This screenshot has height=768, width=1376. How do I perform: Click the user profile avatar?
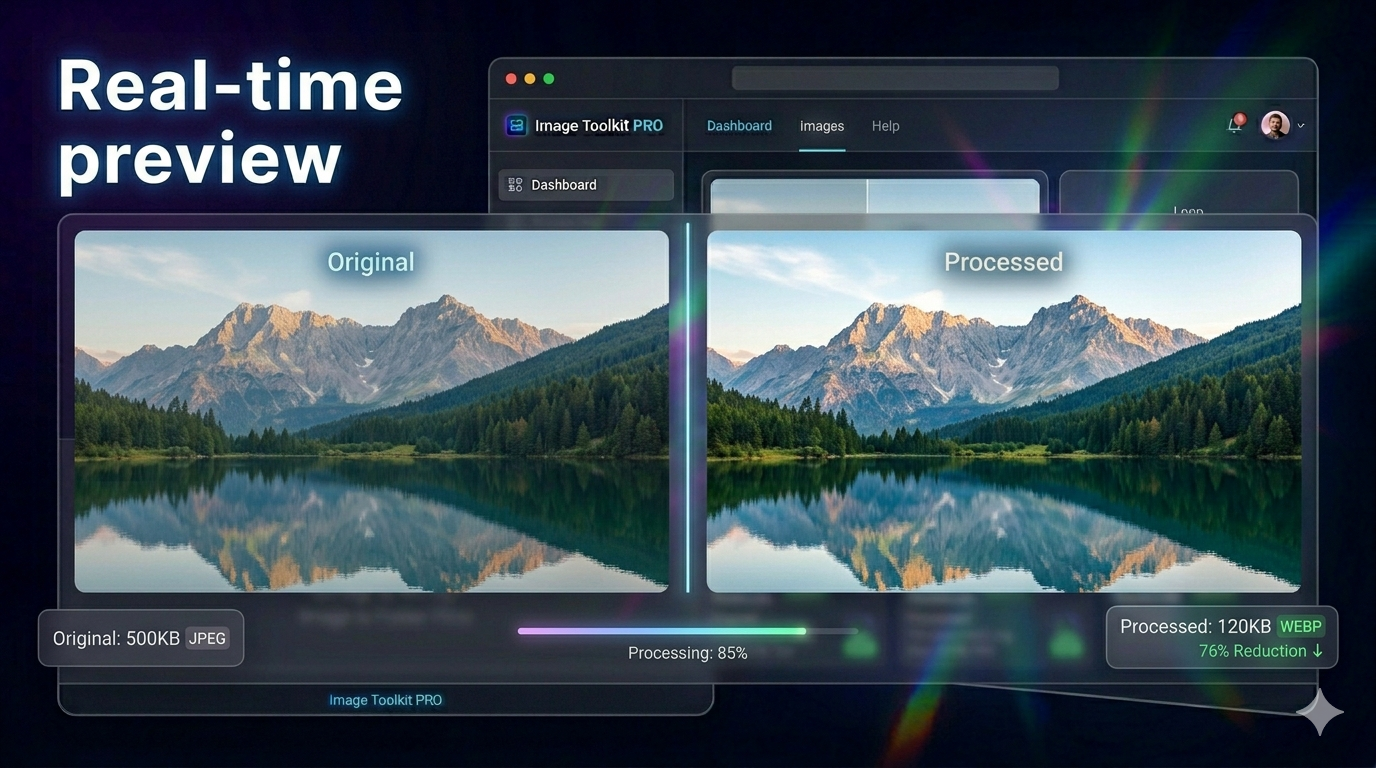[x=1274, y=125]
